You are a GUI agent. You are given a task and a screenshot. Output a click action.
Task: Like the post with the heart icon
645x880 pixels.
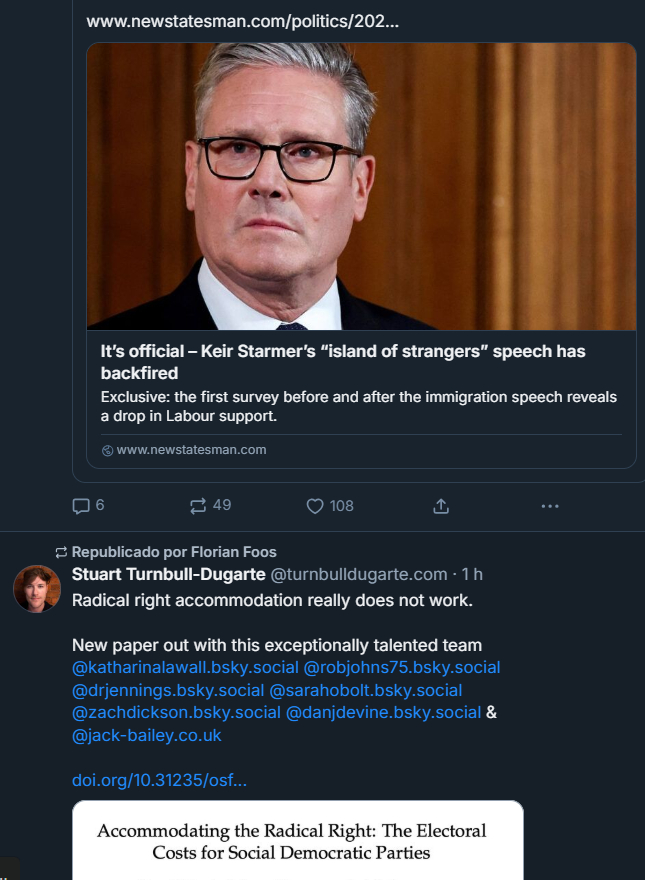click(315, 506)
